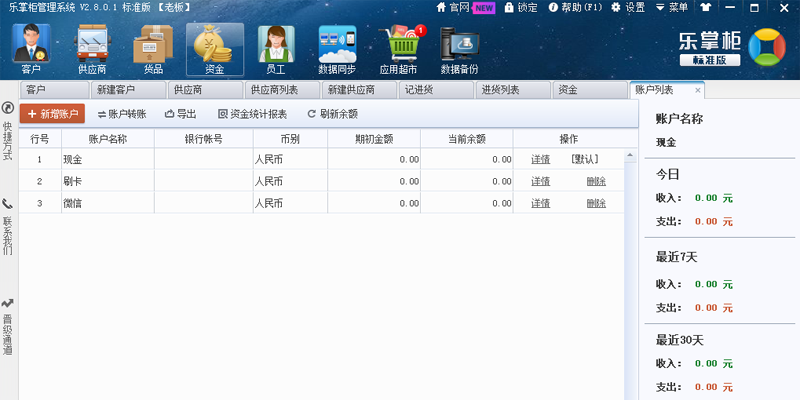Open 设置 gear settings
Image resolution: width=800 pixels, height=400 pixels.
pyautogui.click(x=628, y=7)
